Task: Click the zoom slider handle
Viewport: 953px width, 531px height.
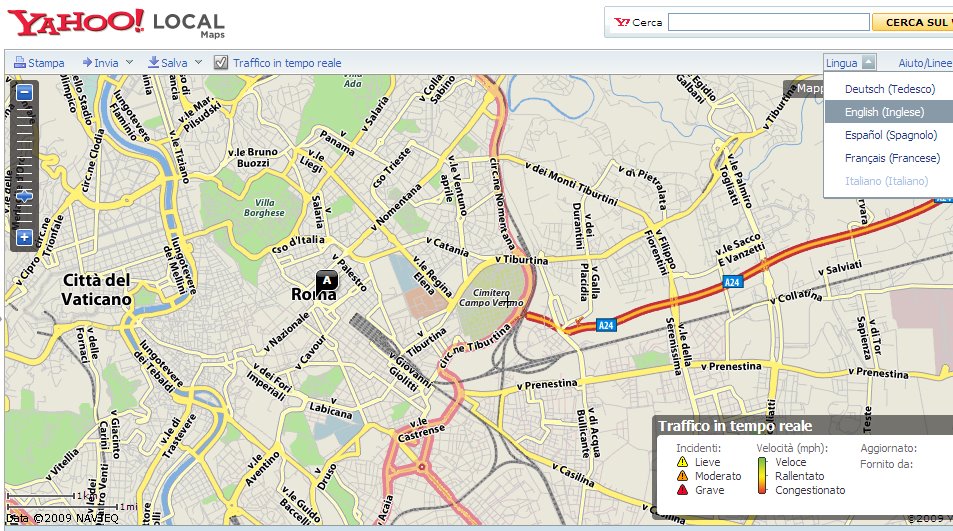Action: click(24, 196)
